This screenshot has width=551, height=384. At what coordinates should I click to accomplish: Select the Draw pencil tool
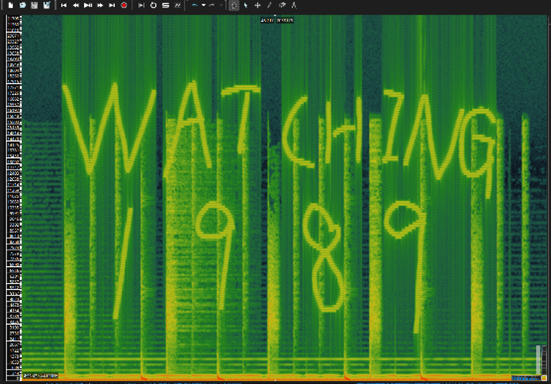tap(270, 5)
